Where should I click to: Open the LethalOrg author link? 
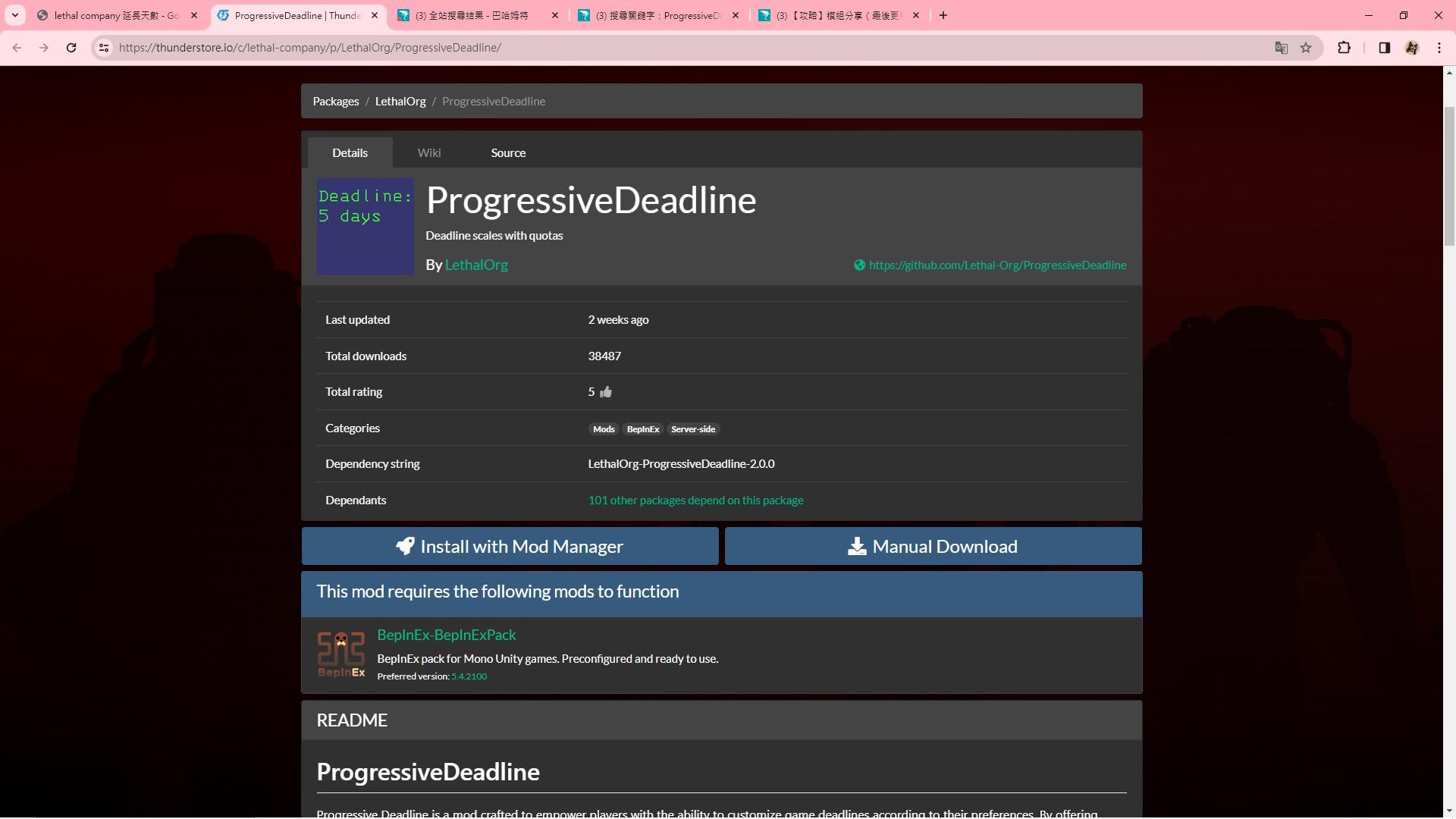[x=476, y=265]
